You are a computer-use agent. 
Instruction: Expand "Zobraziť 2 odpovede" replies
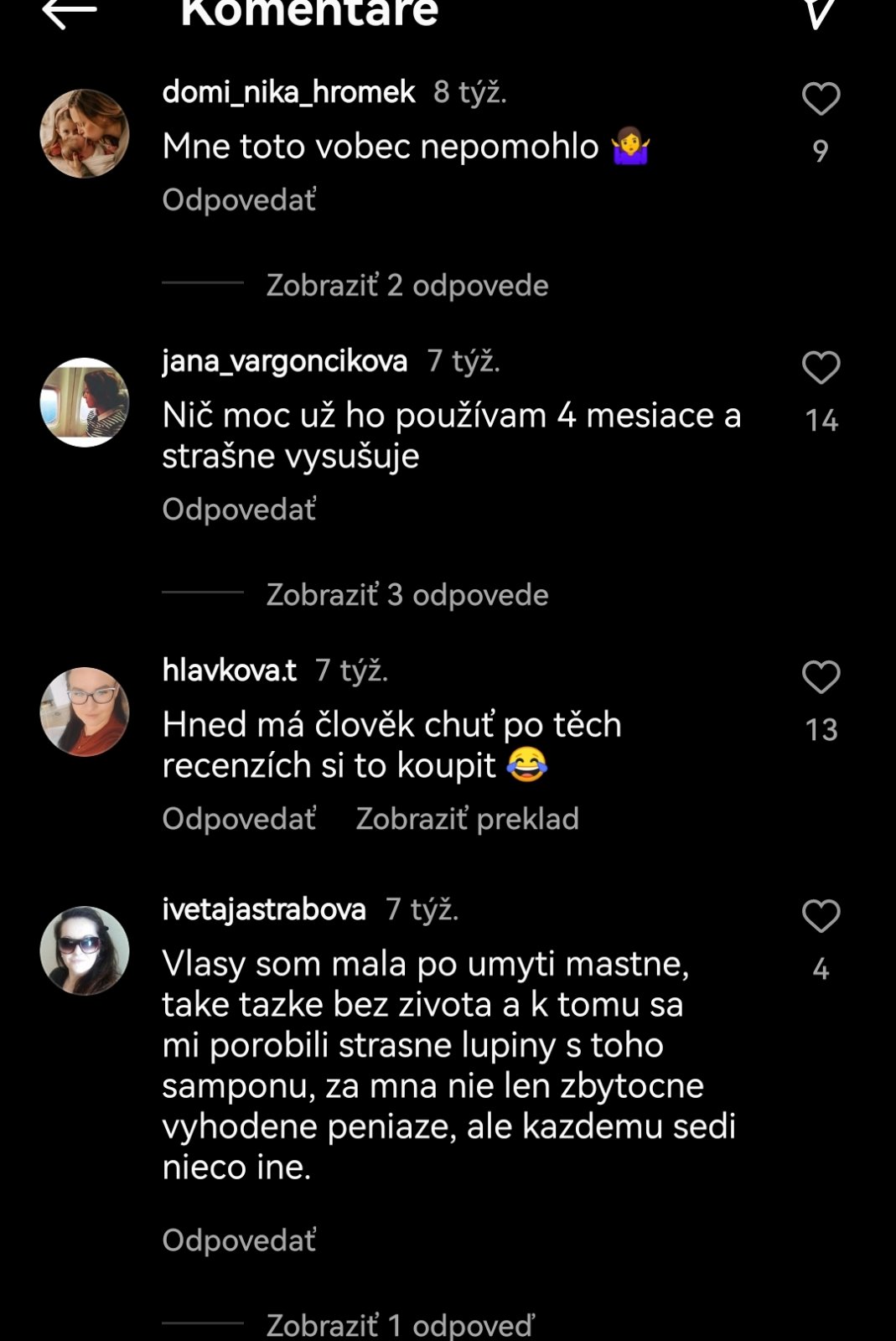tap(407, 286)
